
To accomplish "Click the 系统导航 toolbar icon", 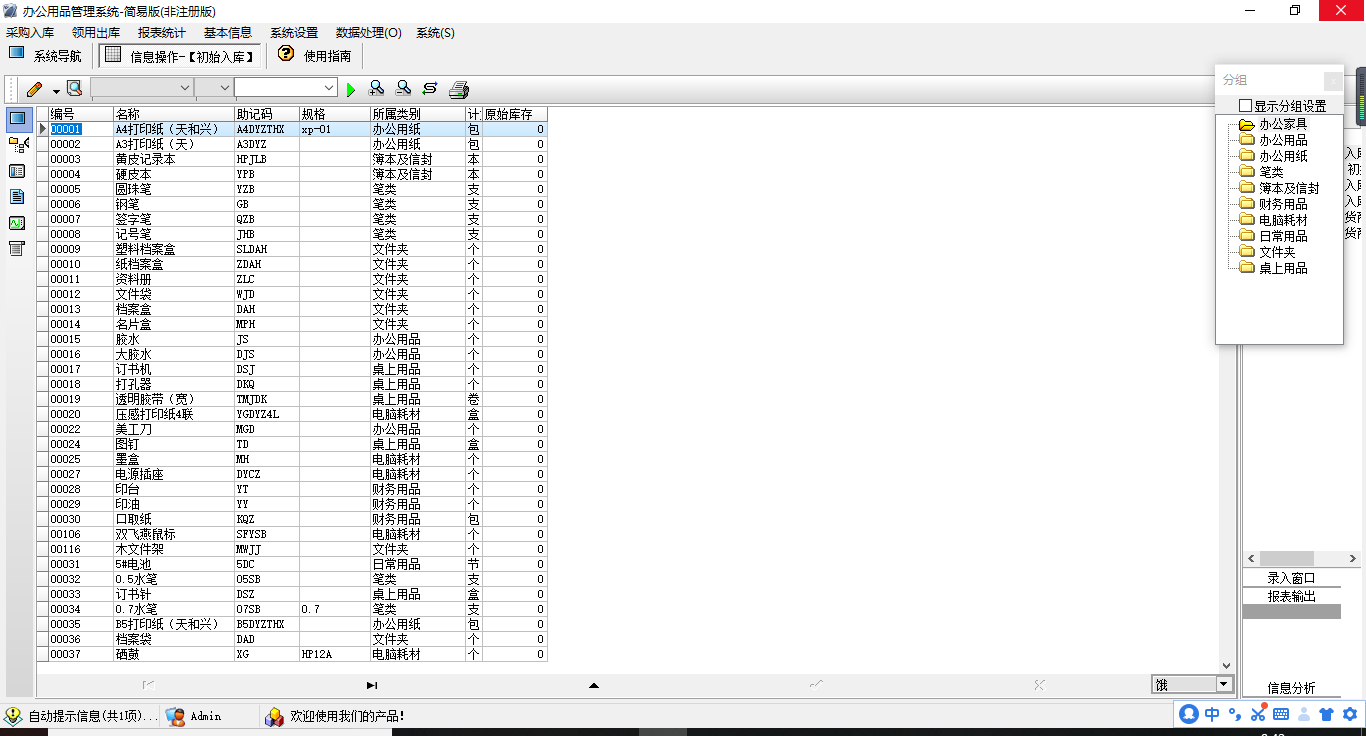I will tap(17, 53).
